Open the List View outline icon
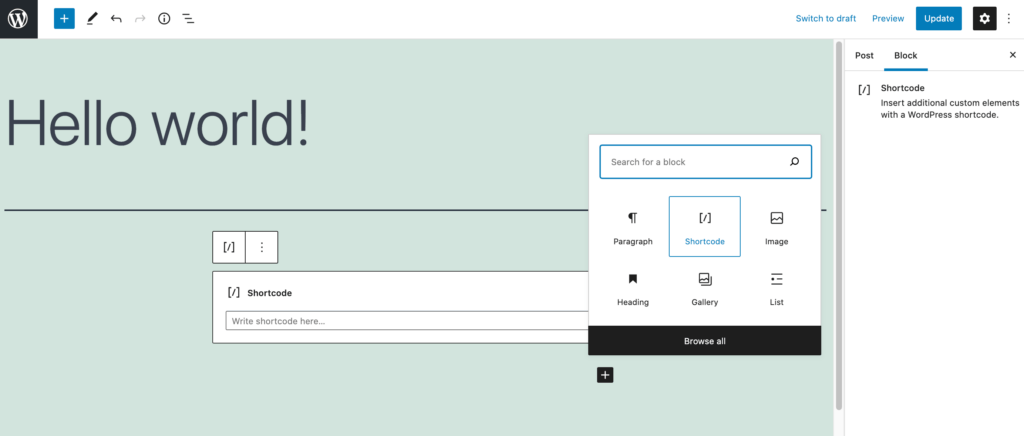 (188, 19)
